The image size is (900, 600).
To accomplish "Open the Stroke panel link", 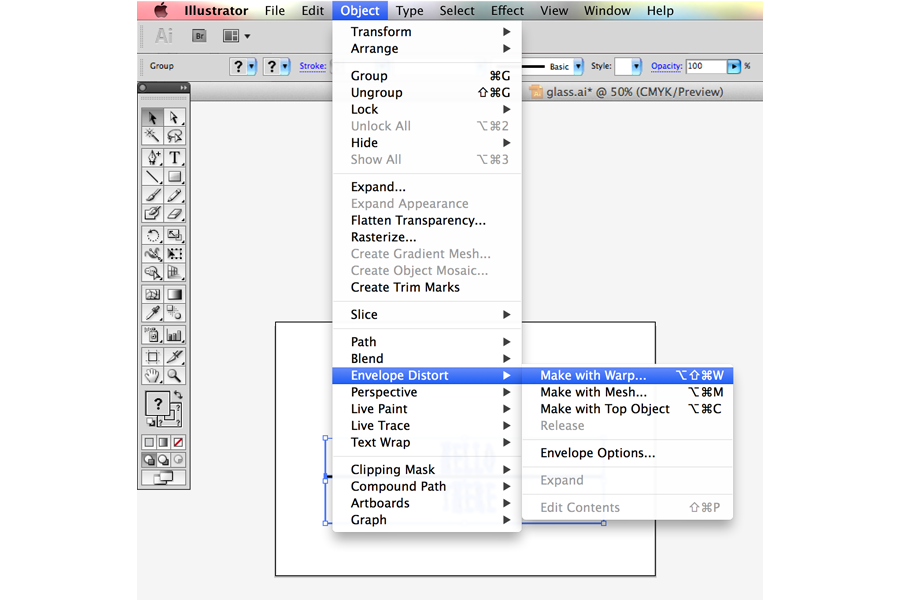I will click(313, 66).
